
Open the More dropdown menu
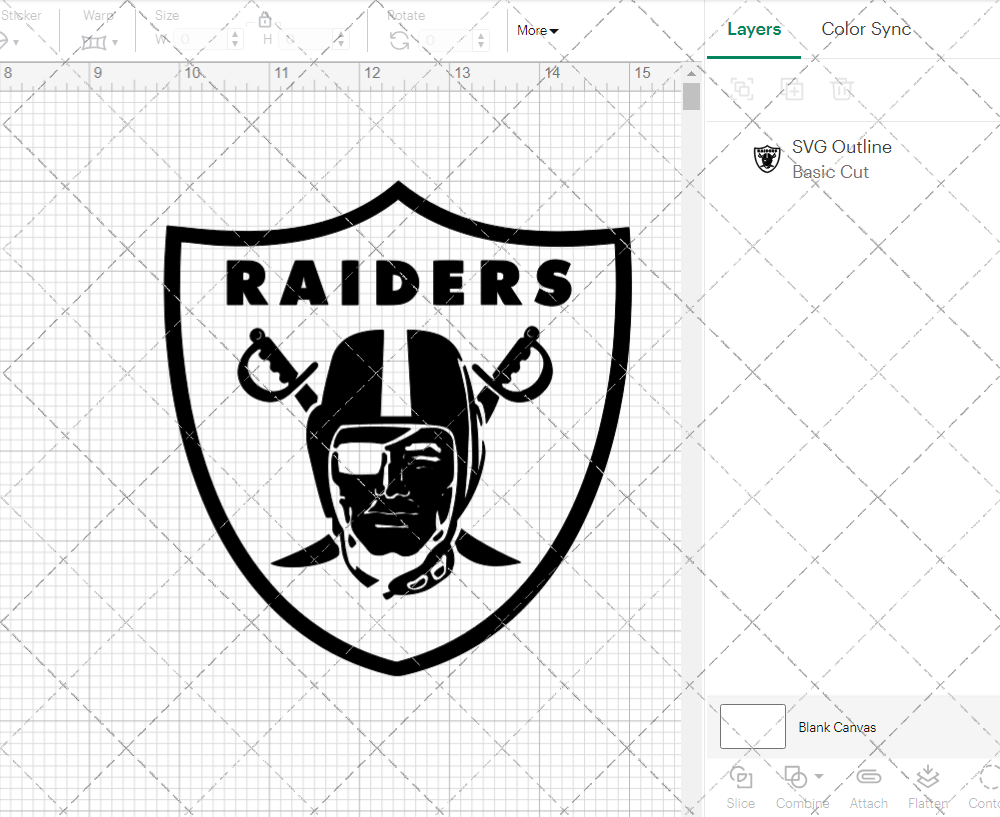tap(537, 31)
